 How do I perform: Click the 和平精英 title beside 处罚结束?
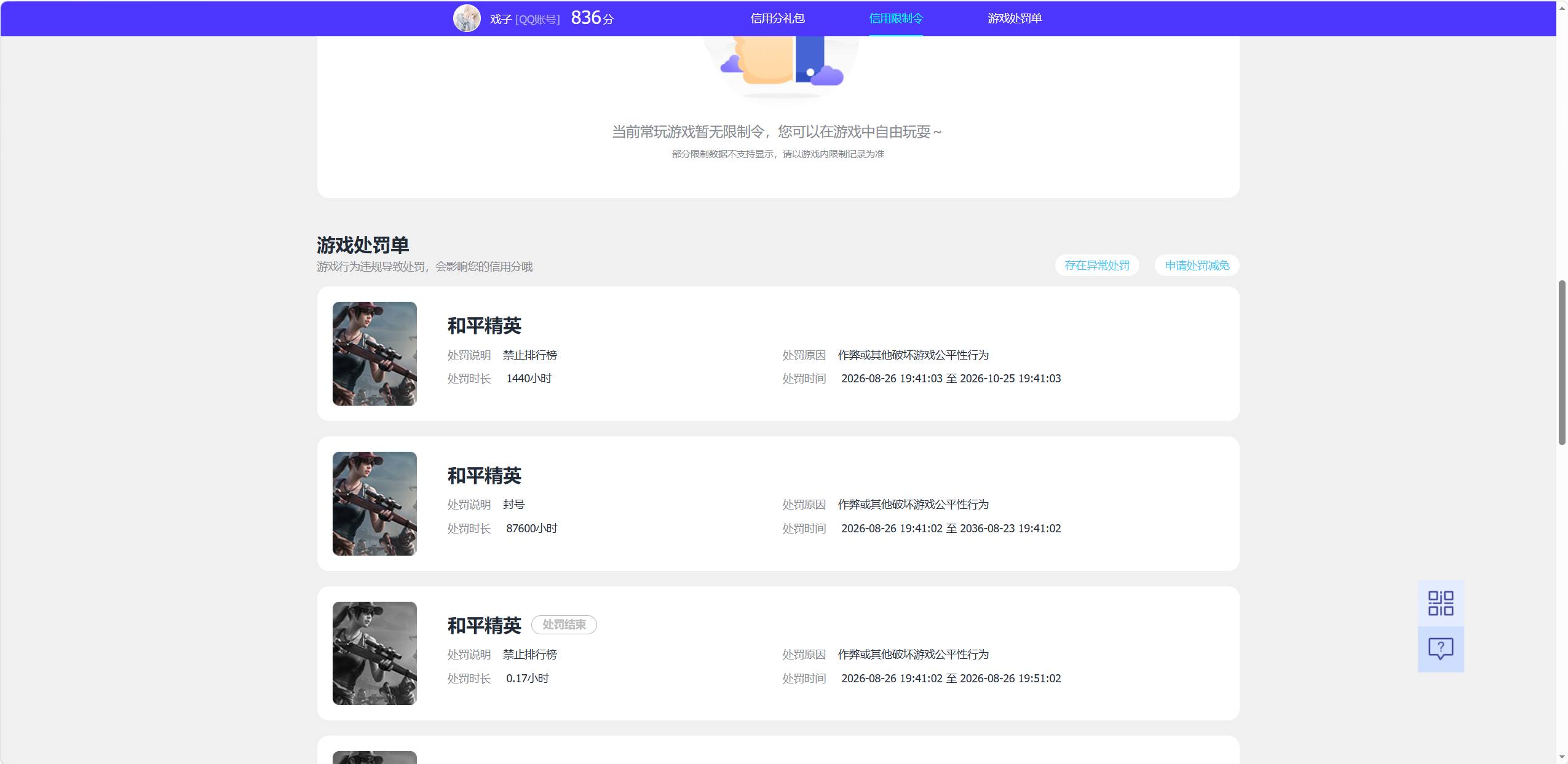(x=484, y=626)
